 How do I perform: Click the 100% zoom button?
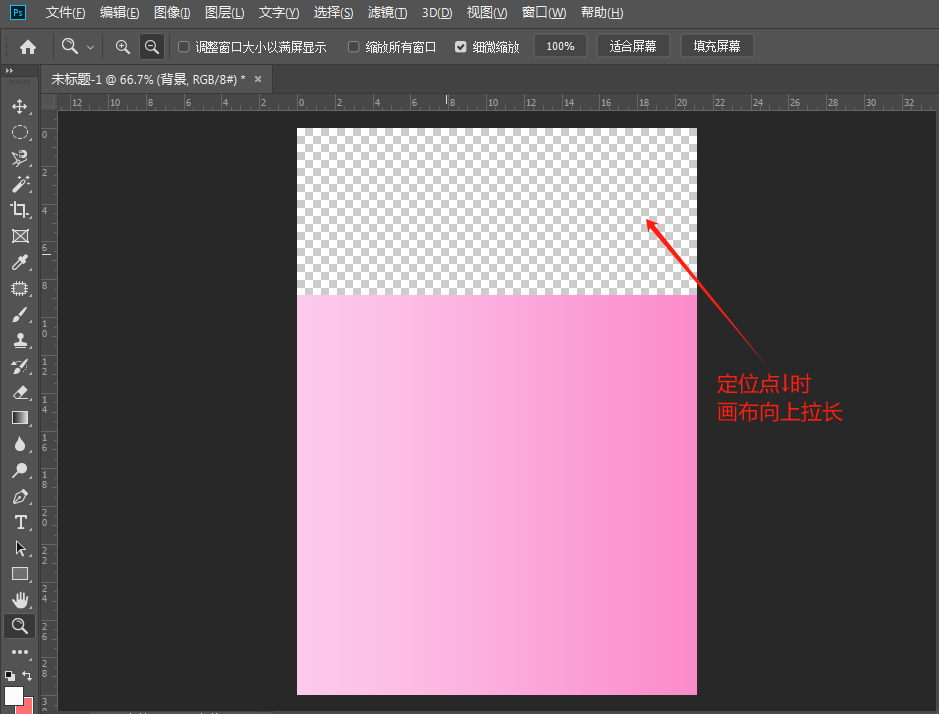(x=560, y=46)
